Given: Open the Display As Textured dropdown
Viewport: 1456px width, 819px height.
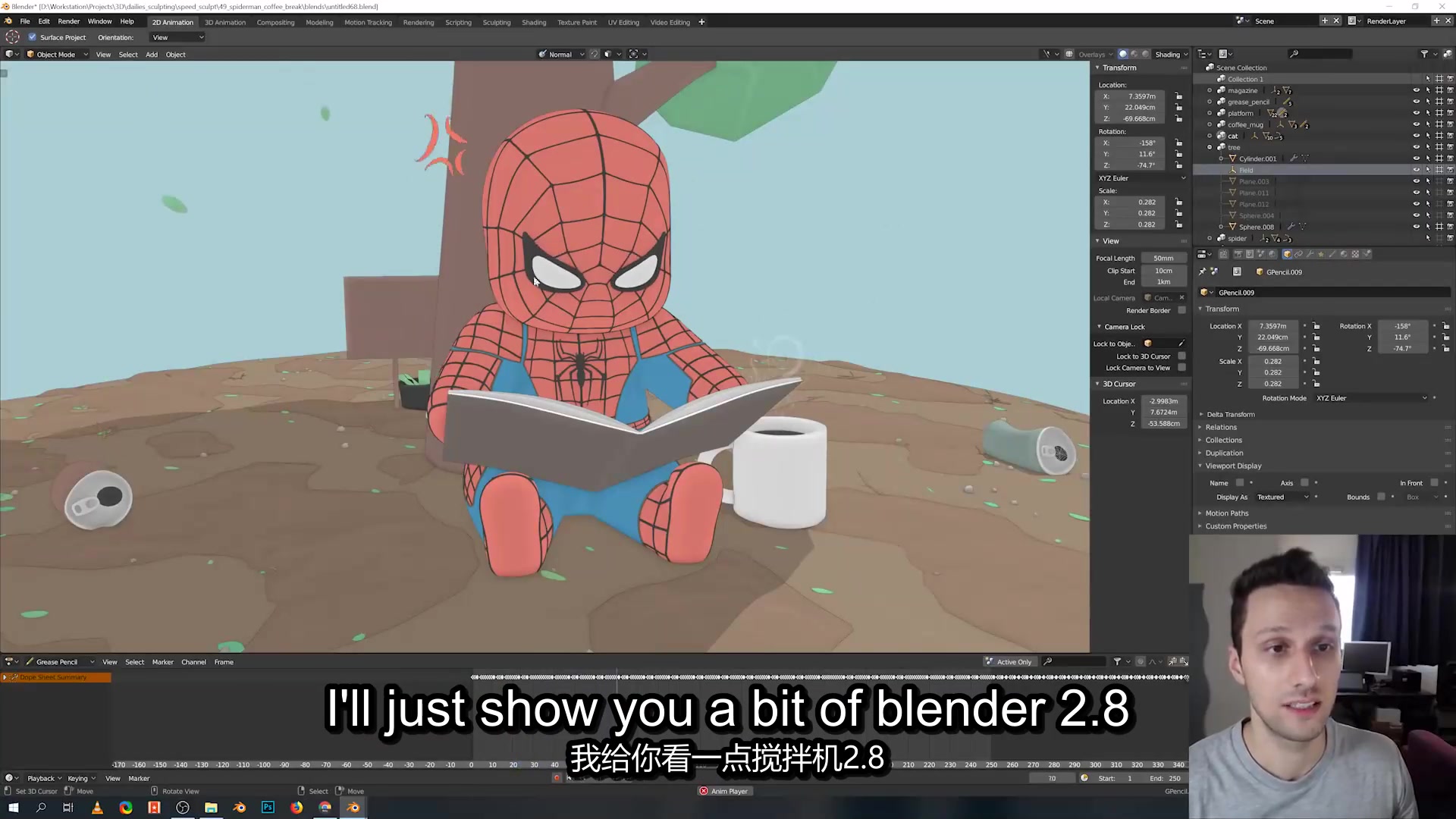Looking at the screenshot, I should click(1282, 497).
